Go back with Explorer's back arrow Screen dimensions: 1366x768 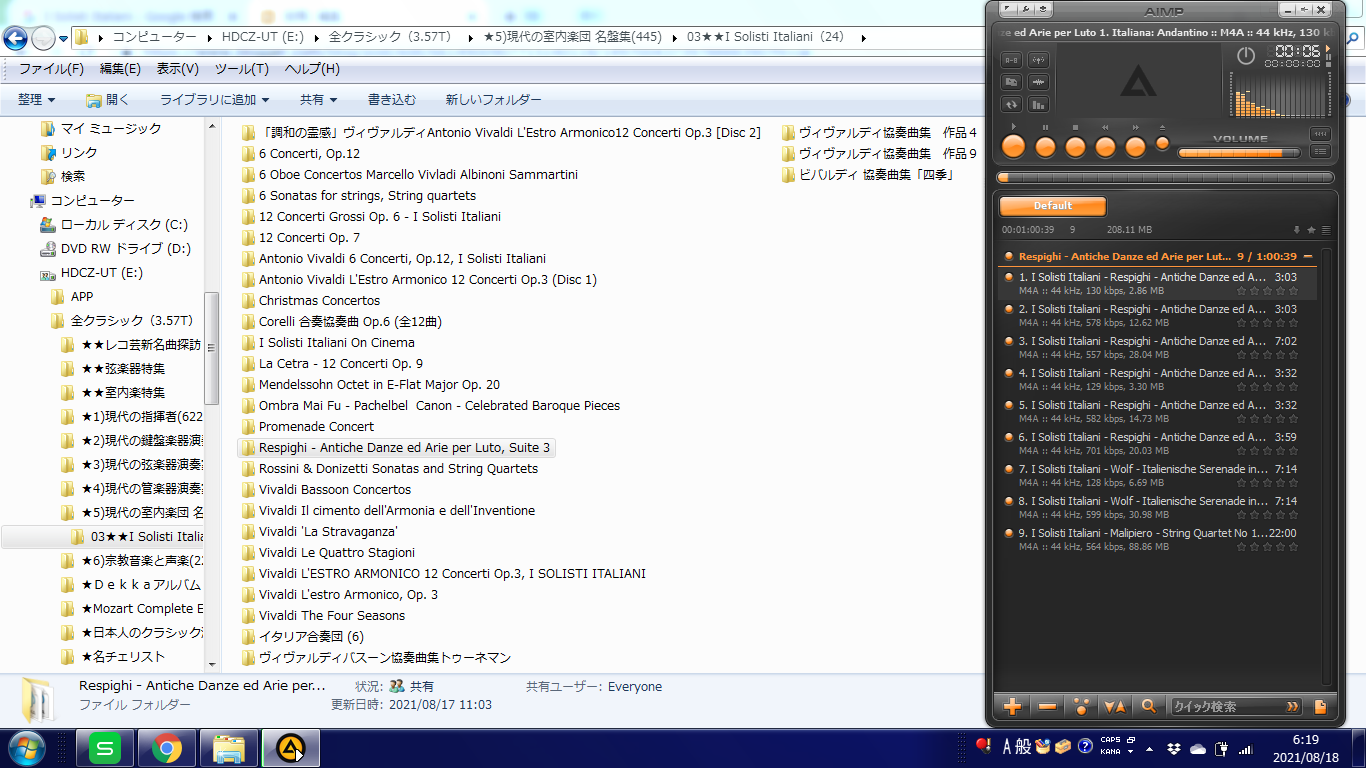point(15,38)
